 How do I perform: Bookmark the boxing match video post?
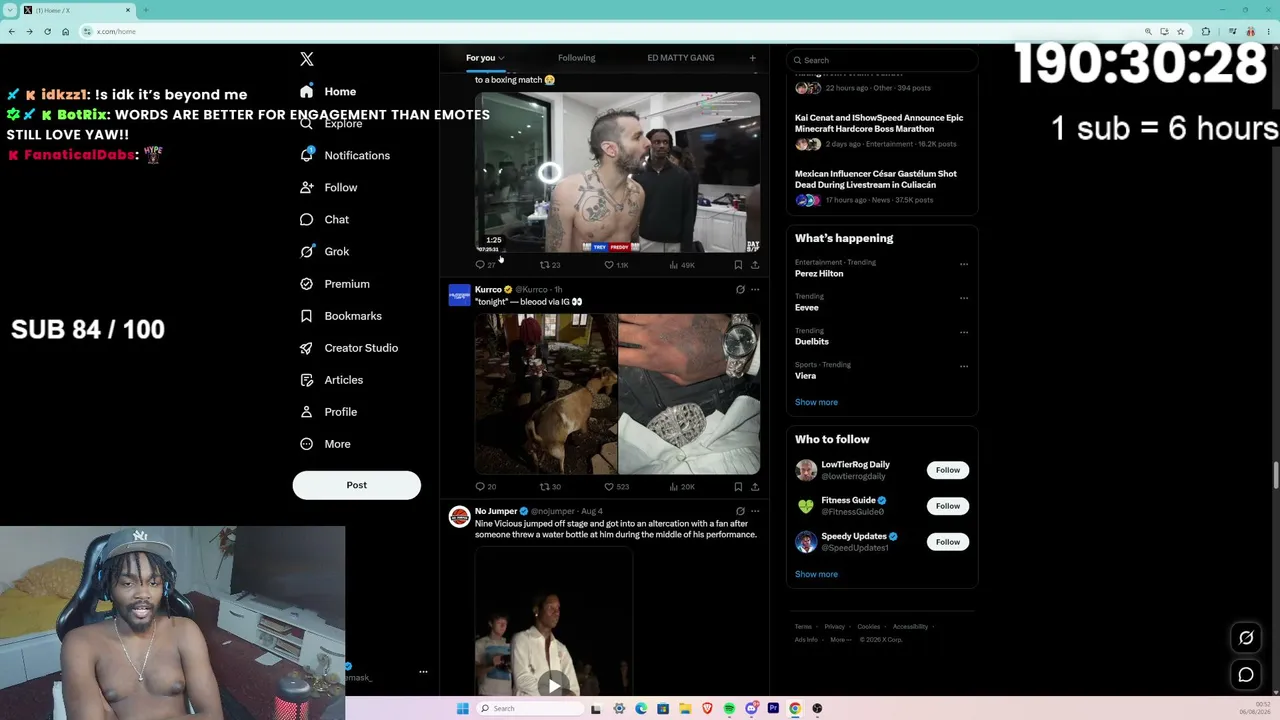coord(738,265)
